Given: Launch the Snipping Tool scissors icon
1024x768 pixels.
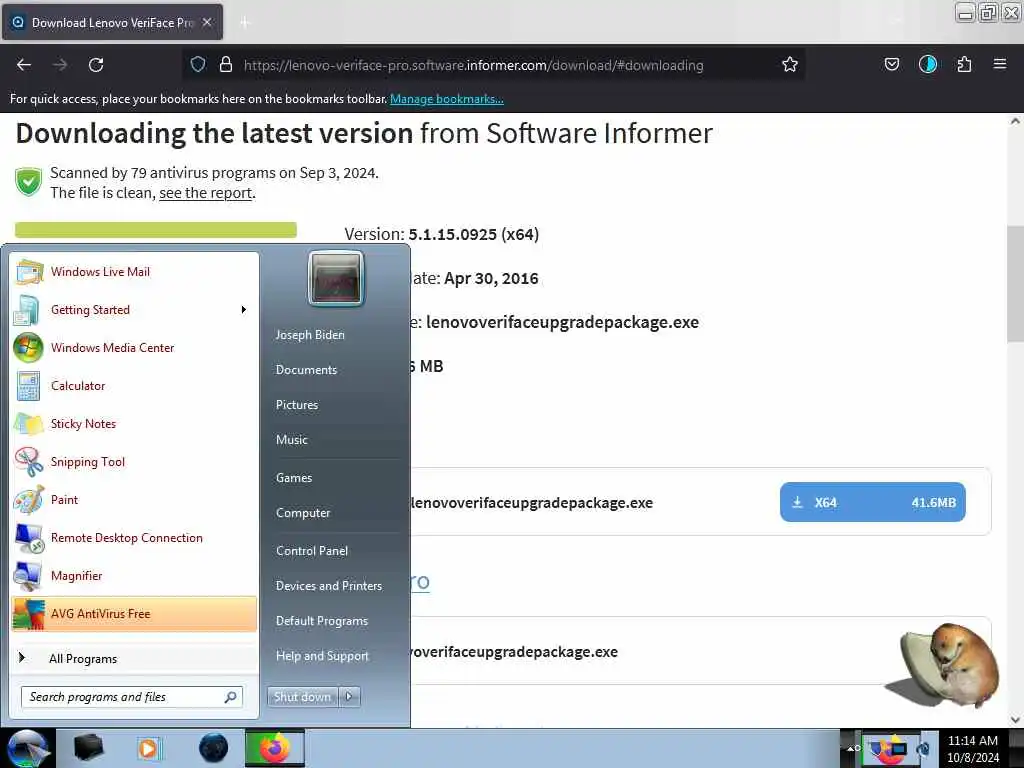Looking at the screenshot, I should (28, 462).
